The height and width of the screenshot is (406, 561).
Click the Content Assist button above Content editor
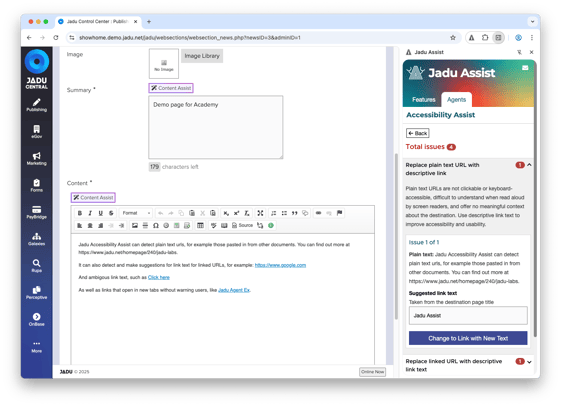tap(93, 198)
